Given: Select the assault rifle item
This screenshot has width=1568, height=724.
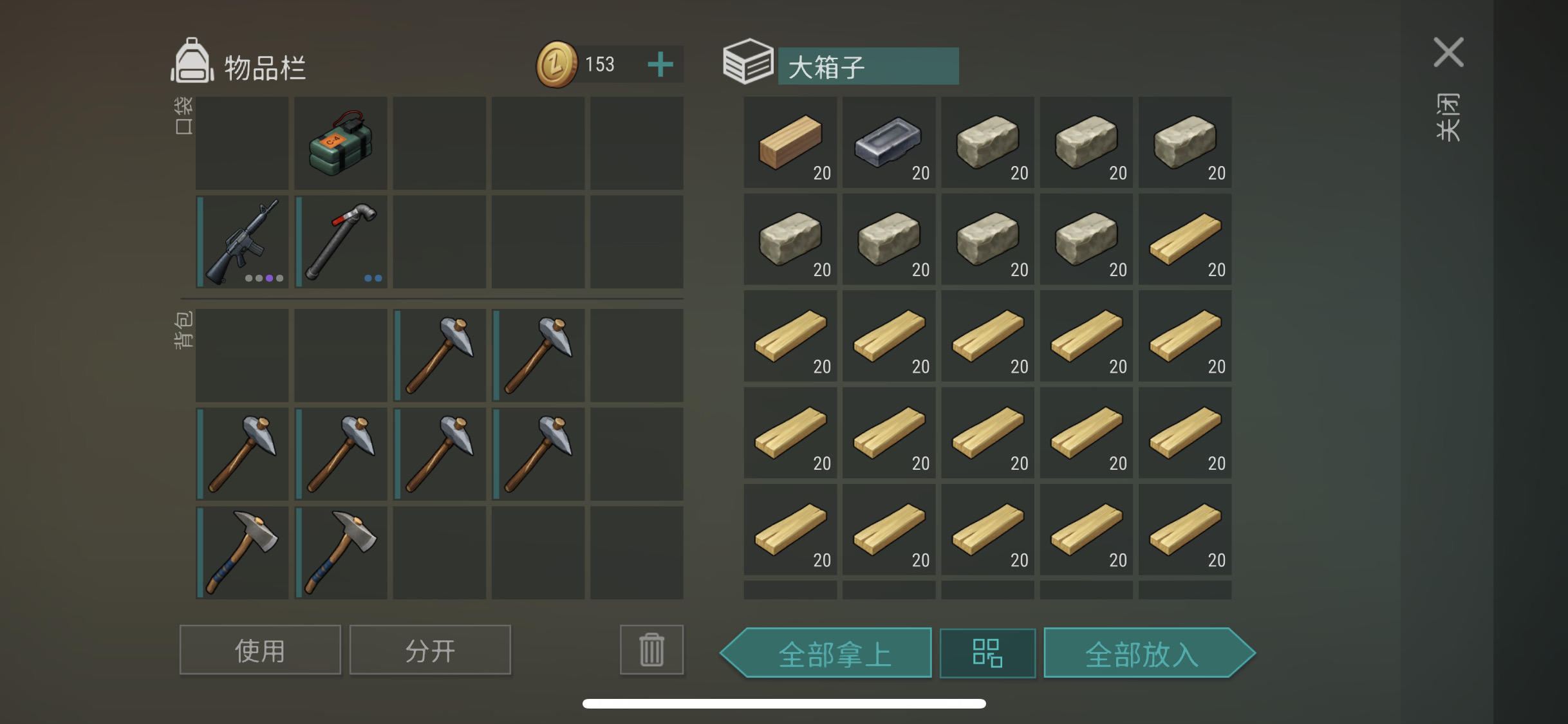Looking at the screenshot, I should [242, 241].
